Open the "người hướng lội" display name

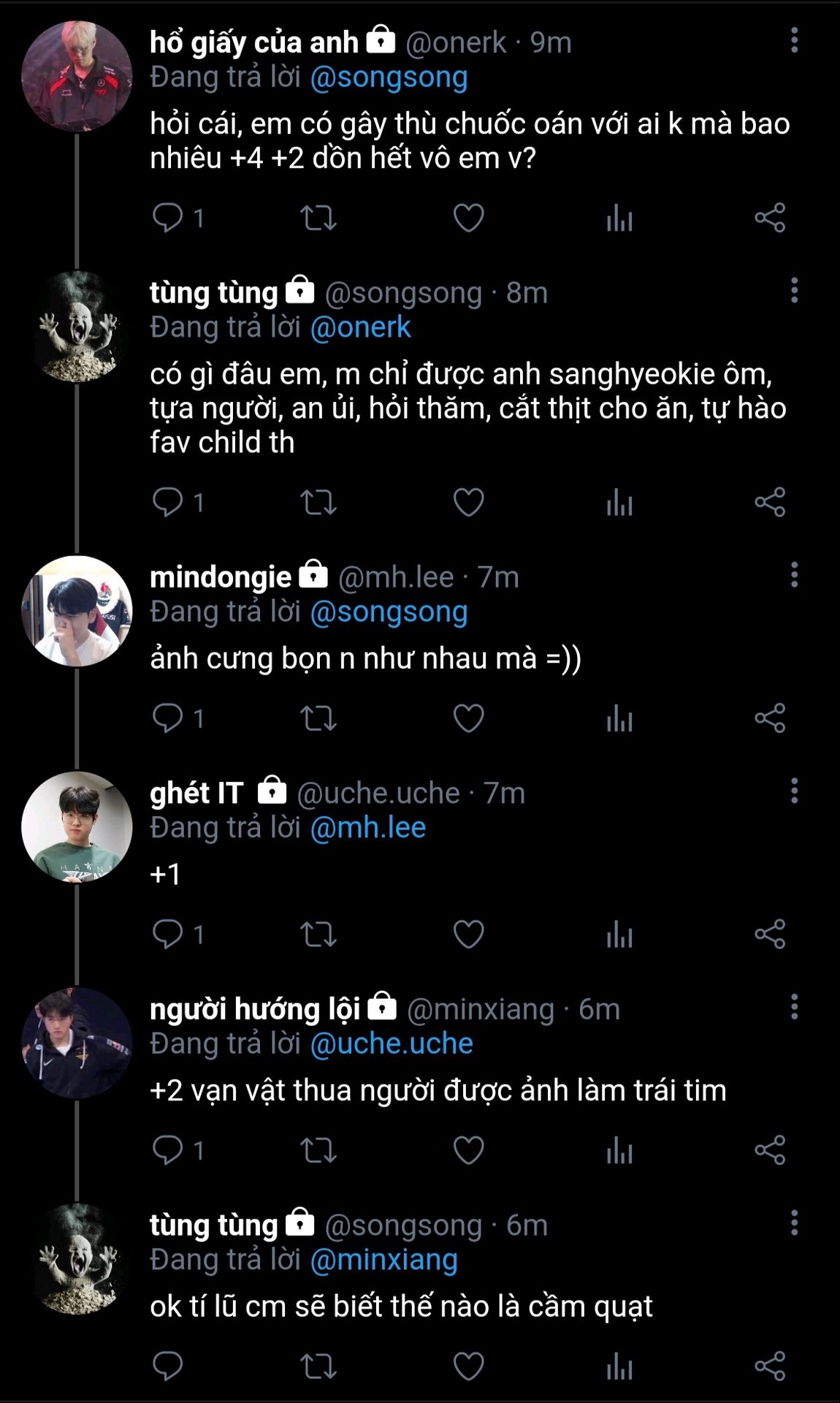click(255, 1009)
